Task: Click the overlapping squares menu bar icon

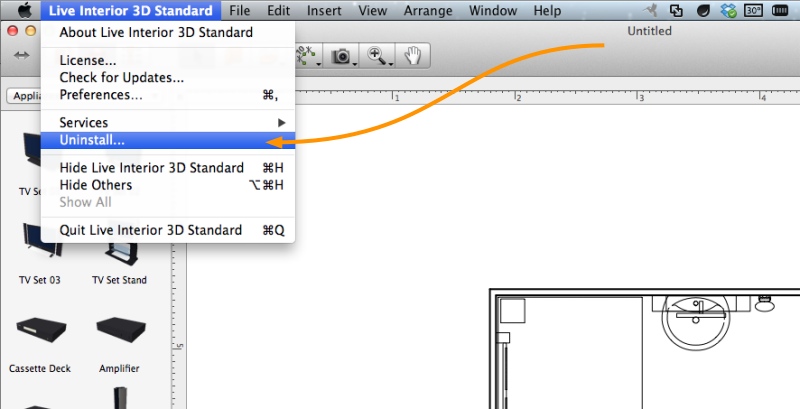Action: [x=677, y=10]
